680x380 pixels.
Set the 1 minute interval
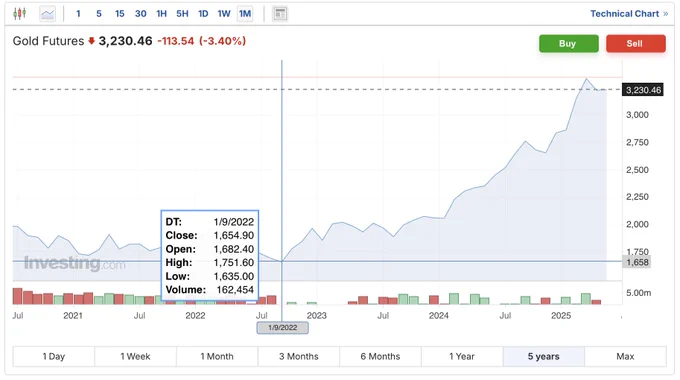pos(78,14)
